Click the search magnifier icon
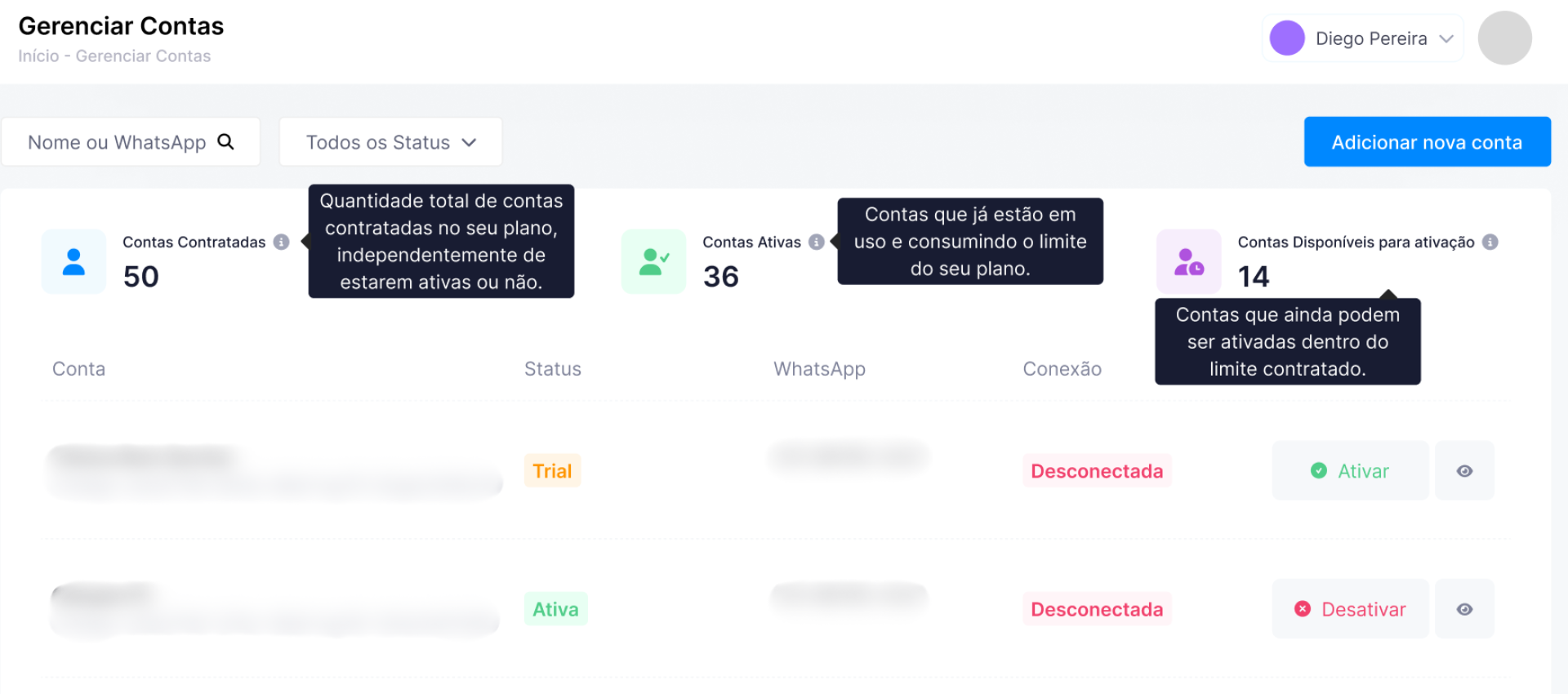The width and height of the screenshot is (1568, 694). [x=226, y=142]
